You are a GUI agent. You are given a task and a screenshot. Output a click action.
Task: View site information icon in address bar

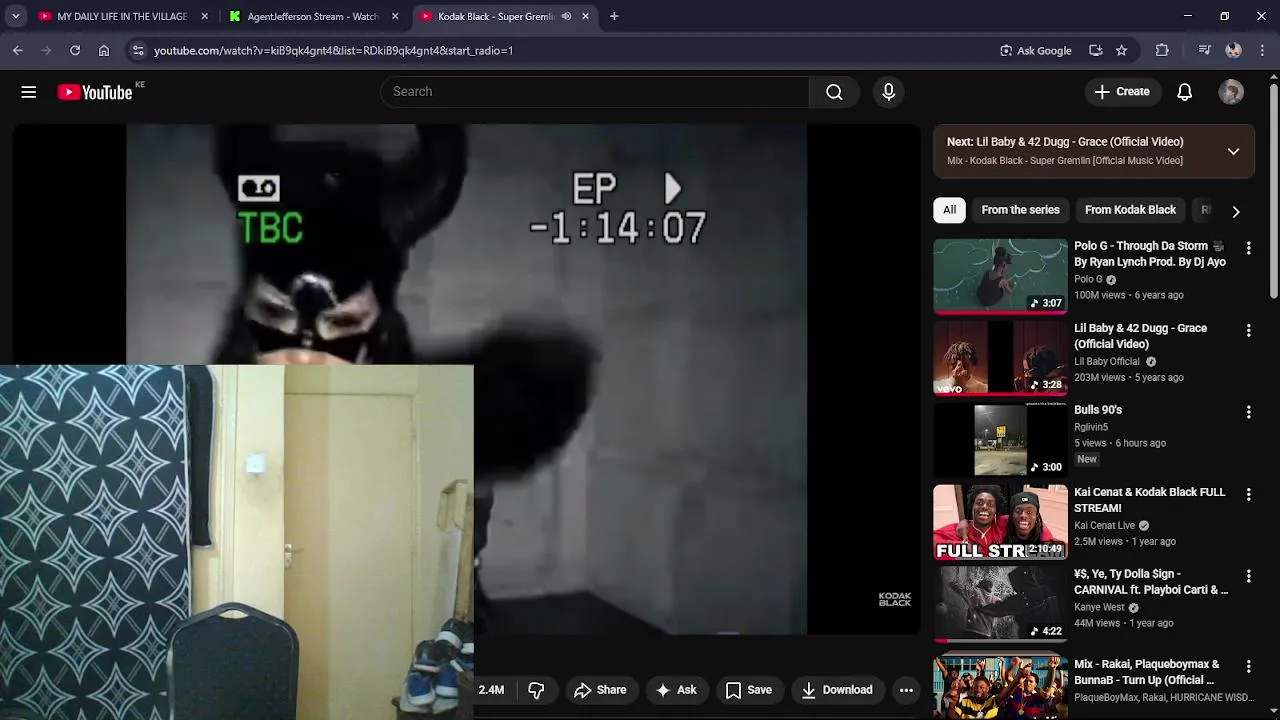pyautogui.click(x=138, y=50)
